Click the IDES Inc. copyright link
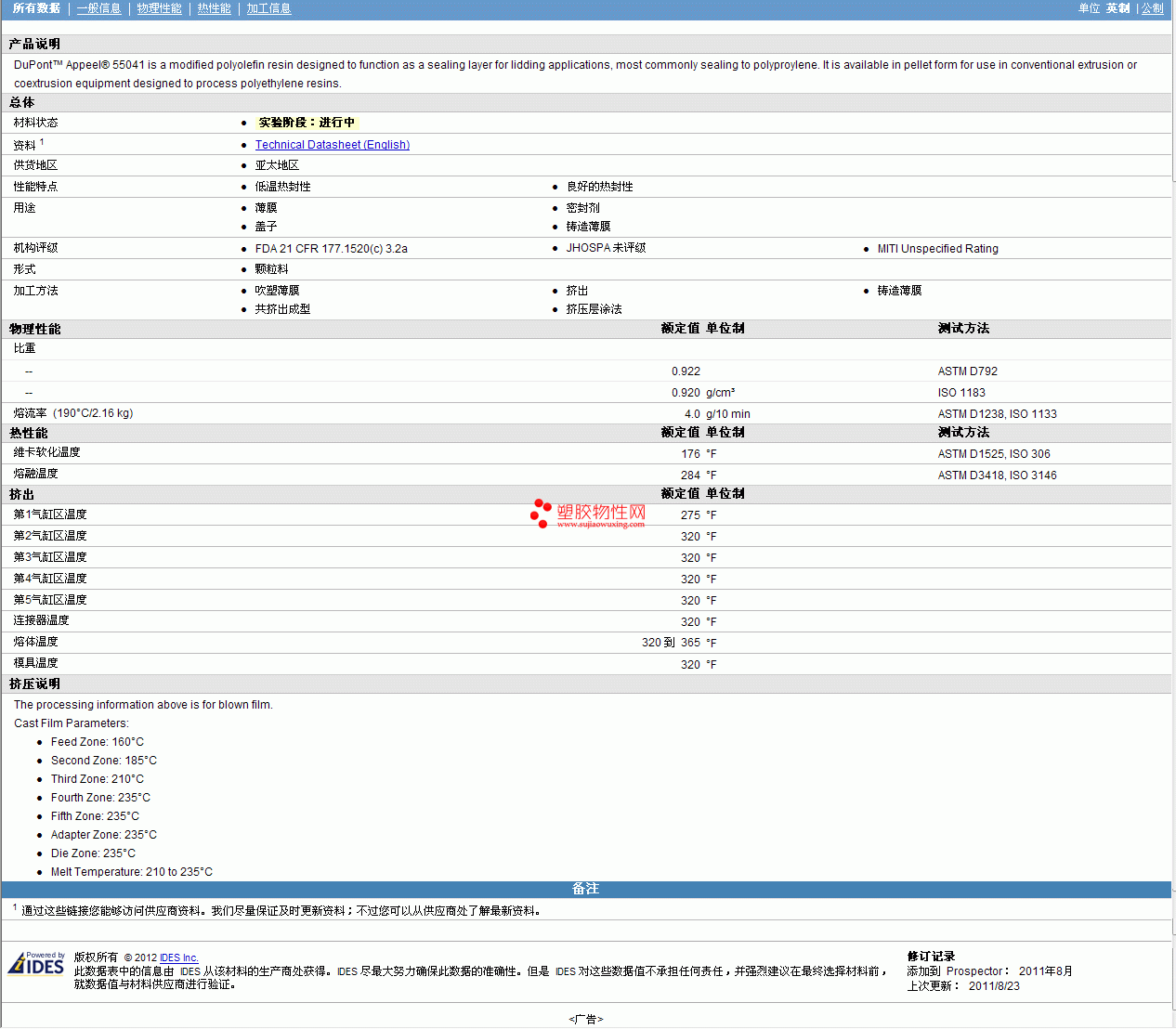The width and height of the screenshot is (1176, 1029). 179,957
